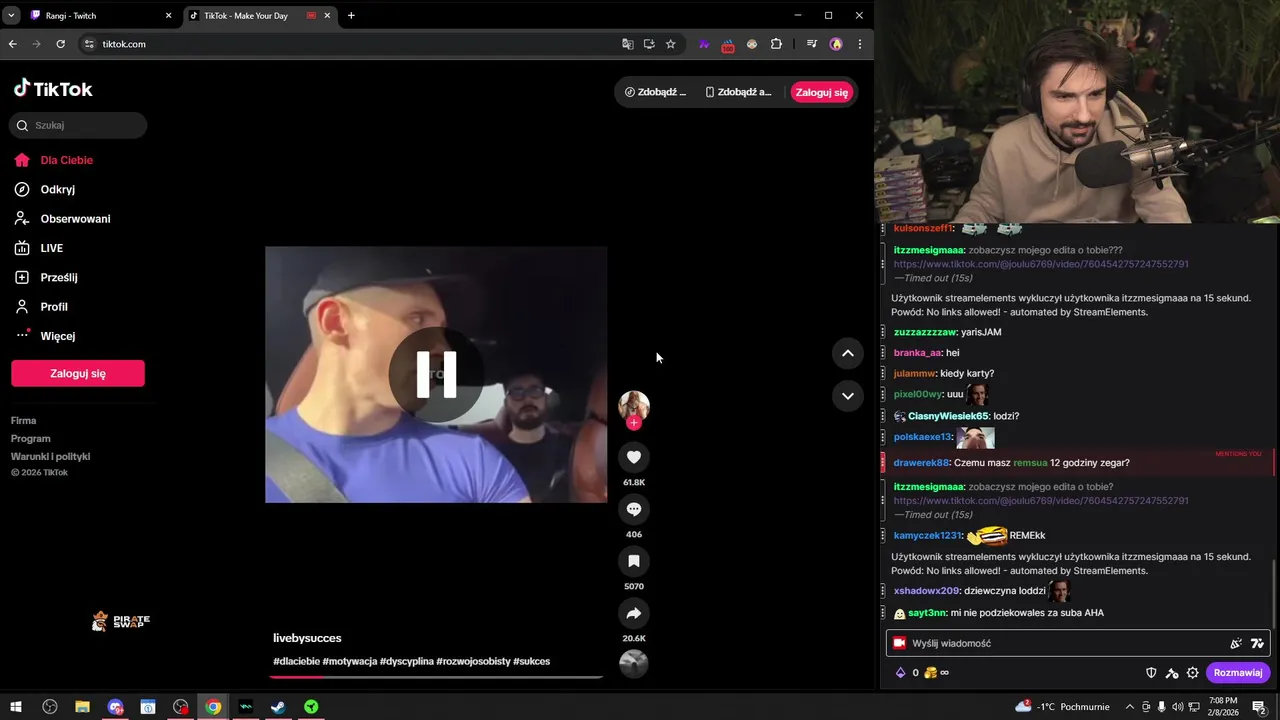This screenshot has width=1280, height=720.
Task: Expand Warunki i polityki footer section
Action: click(51, 457)
